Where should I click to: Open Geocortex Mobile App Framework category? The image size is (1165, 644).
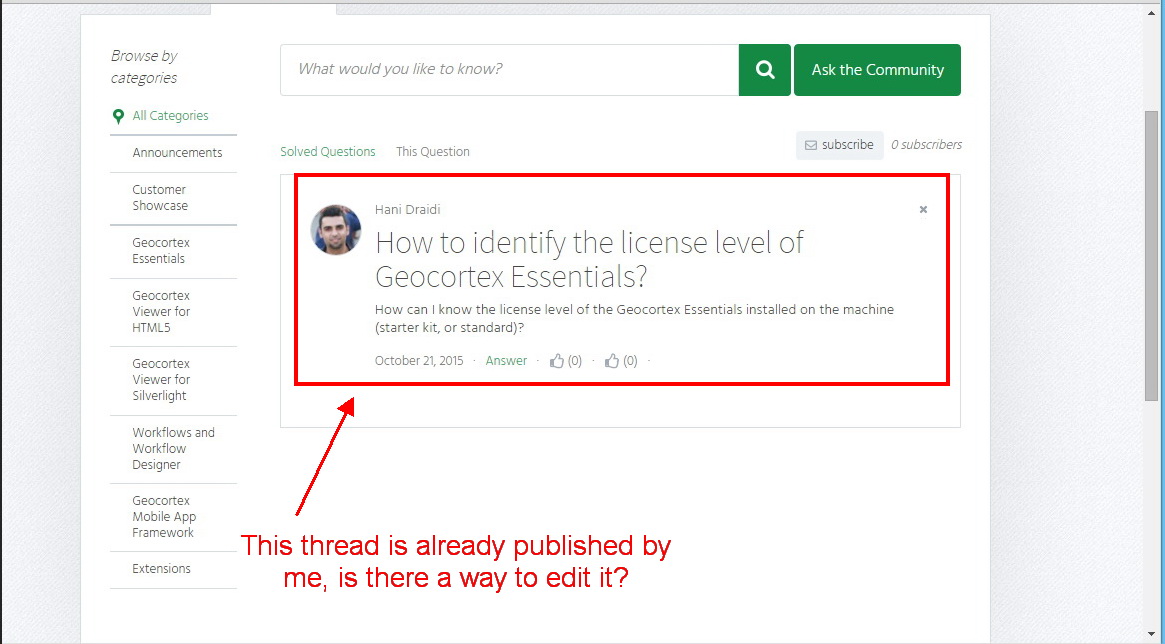tap(163, 516)
